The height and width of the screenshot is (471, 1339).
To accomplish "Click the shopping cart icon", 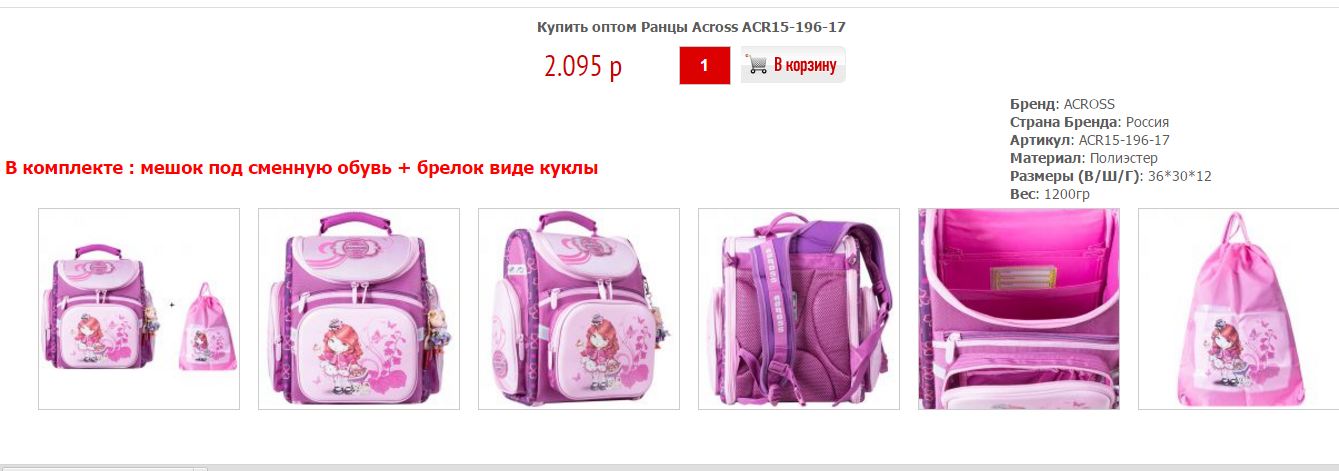I will [757, 66].
